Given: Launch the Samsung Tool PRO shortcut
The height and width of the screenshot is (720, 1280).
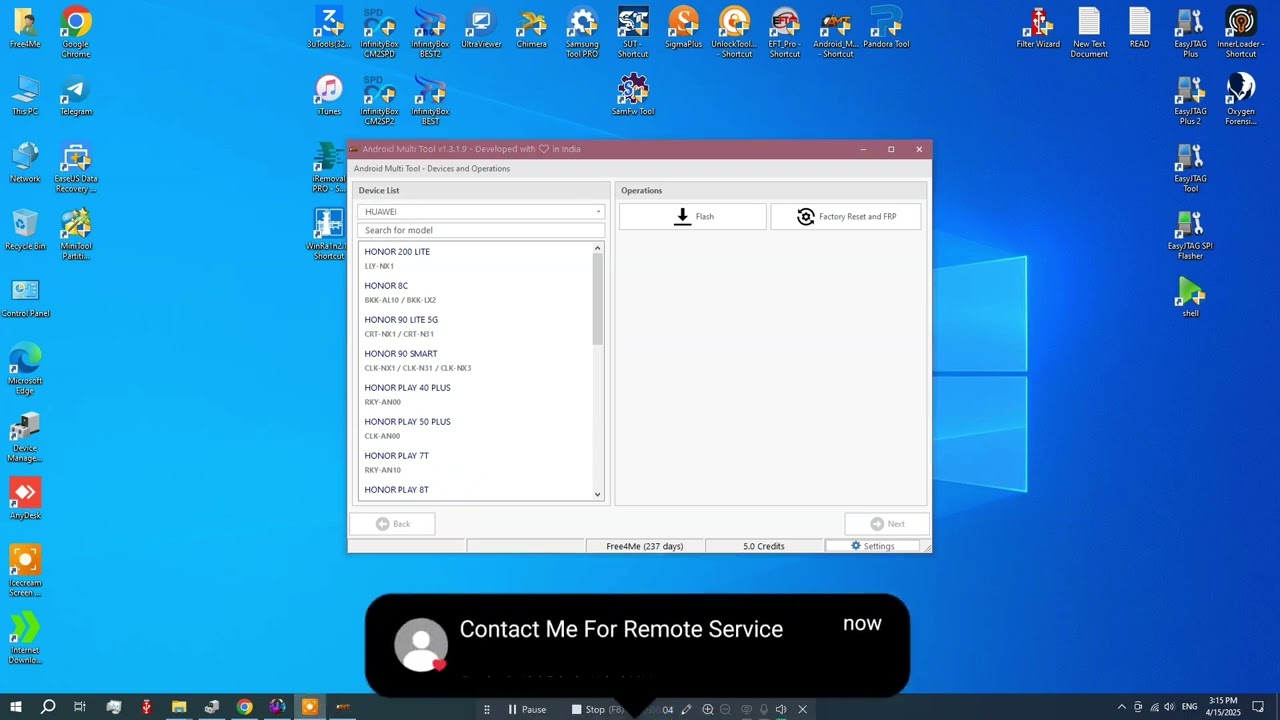Looking at the screenshot, I should [x=582, y=33].
